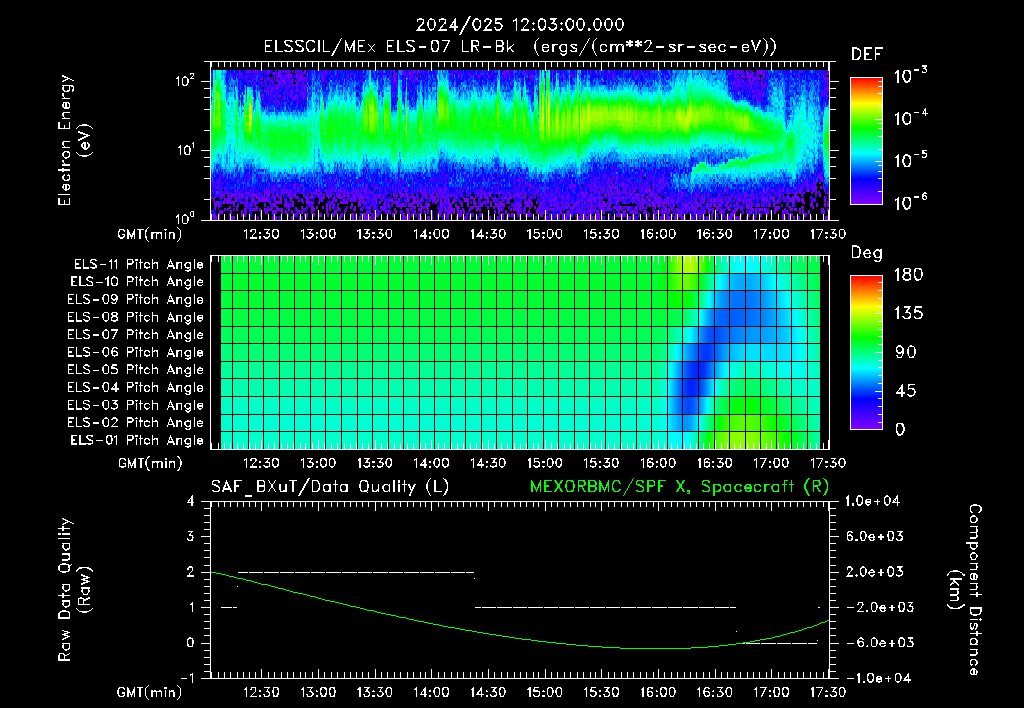Click the ELS-09 Pitch Angle row label
1024x708 pixels.
point(135,300)
